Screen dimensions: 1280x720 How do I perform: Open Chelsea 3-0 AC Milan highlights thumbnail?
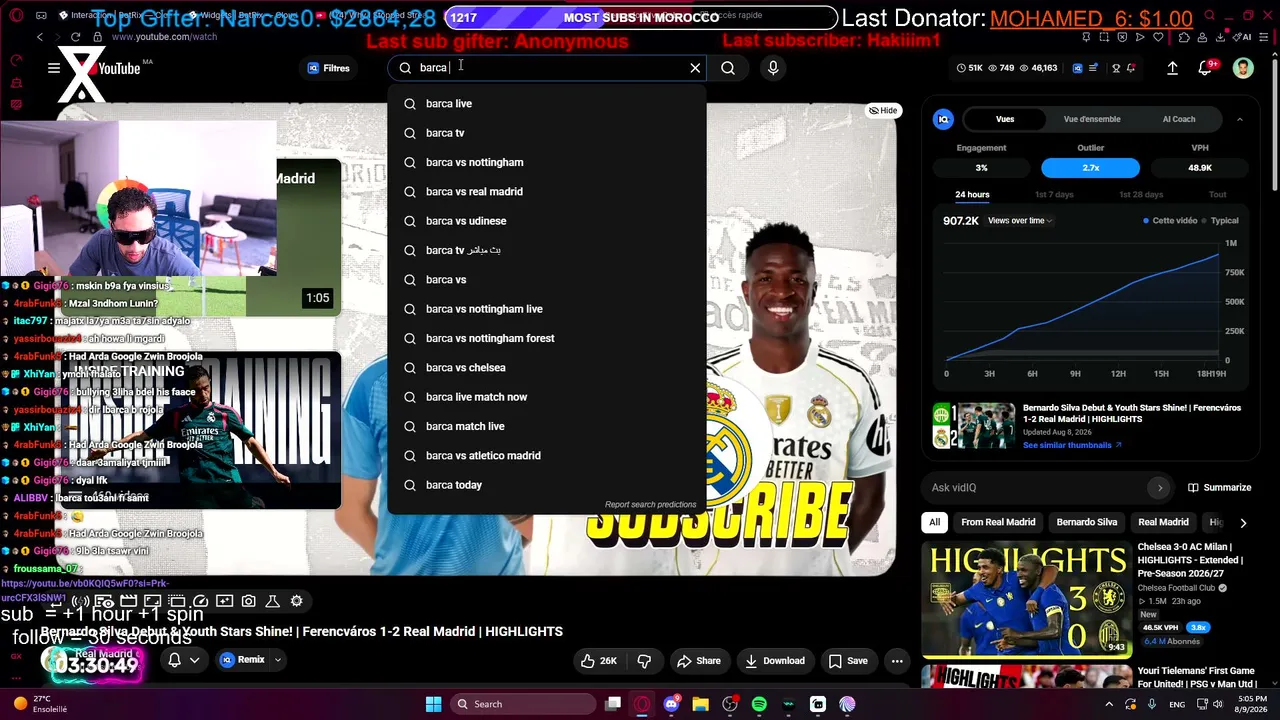coord(1025,599)
